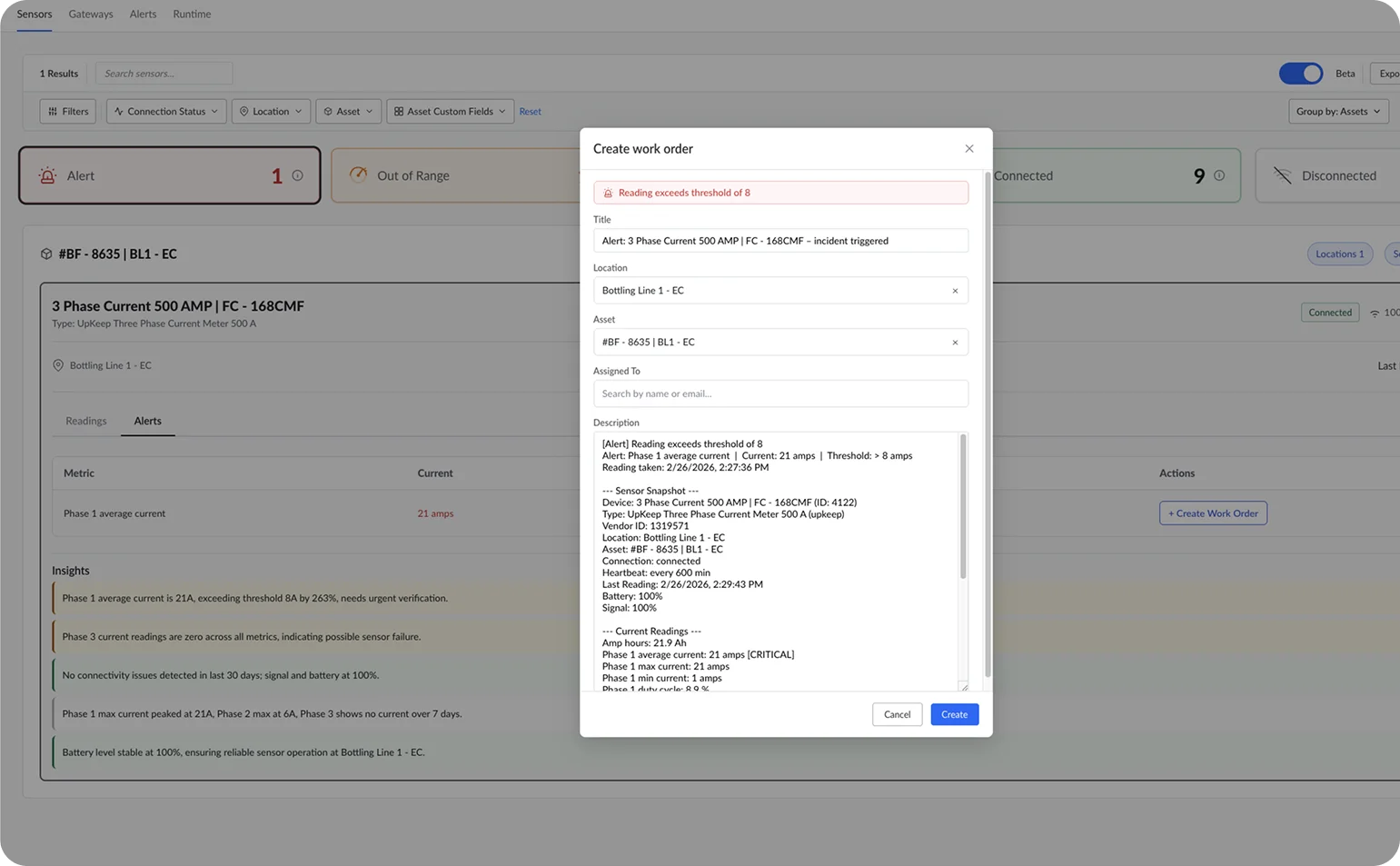Image resolution: width=1400 pixels, height=866 pixels.
Task: Open the Group by: Assets dropdown
Action: tap(1337, 111)
